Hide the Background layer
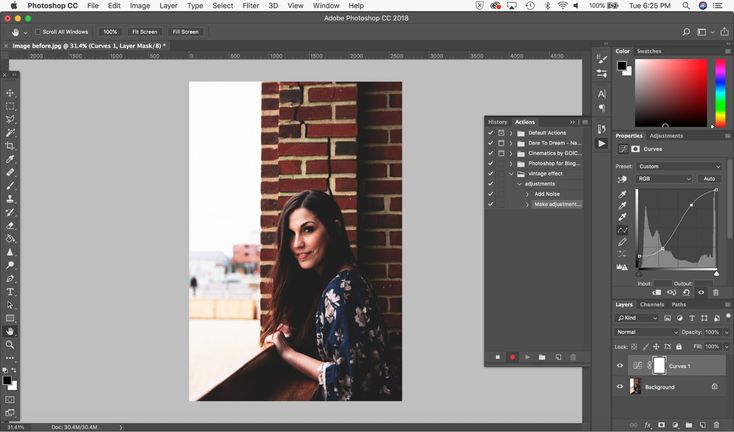The image size is (734, 432). pyautogui.click(x=620, y=387)
